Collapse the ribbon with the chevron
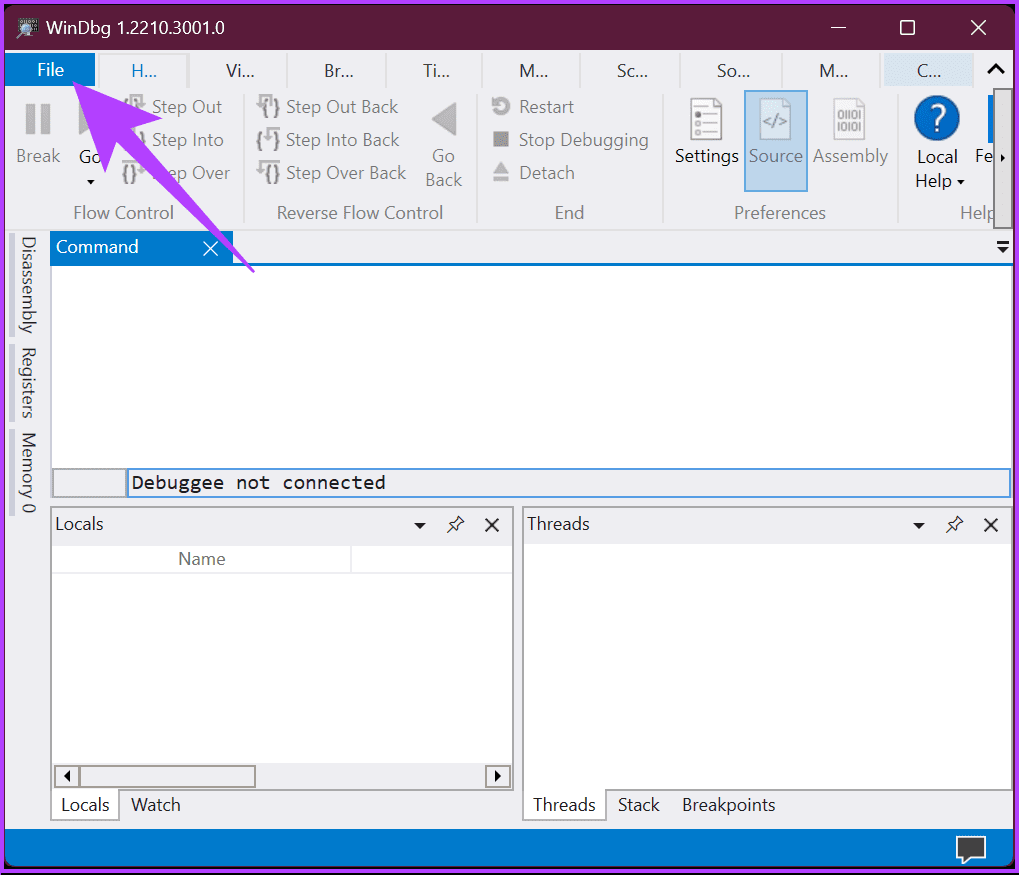Screen dimensions: 1019x875 pyautogui.click(x=996, y=70)
